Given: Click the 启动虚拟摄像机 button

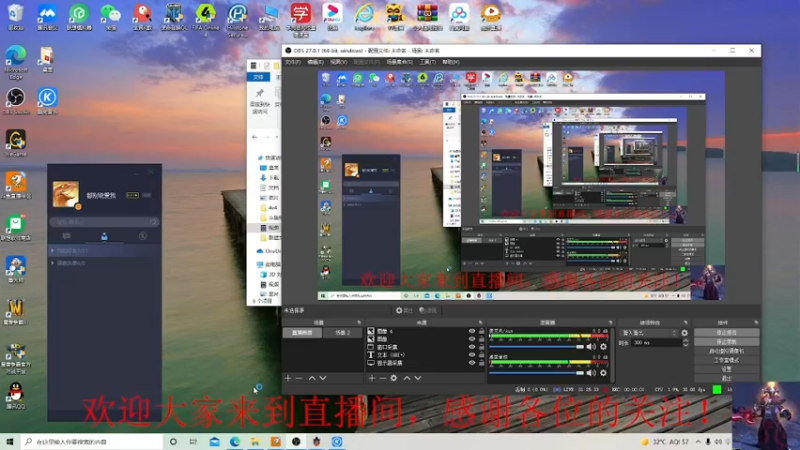Looking at the screenshot, I should (727, 351).
